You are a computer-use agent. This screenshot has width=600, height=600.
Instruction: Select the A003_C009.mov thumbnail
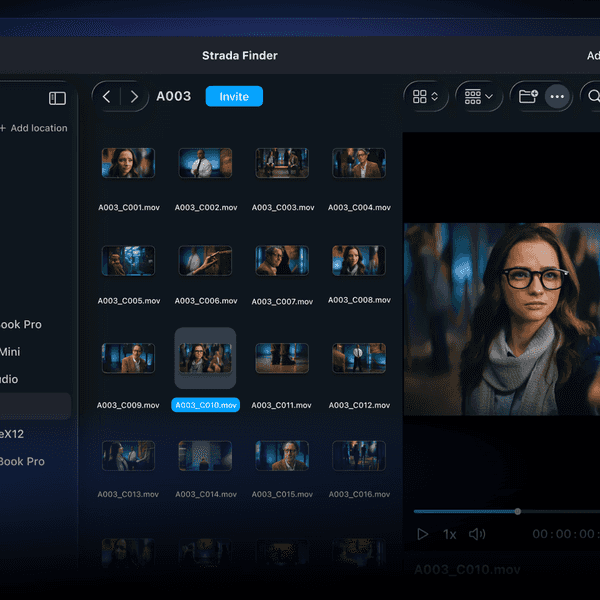(128, 358)
